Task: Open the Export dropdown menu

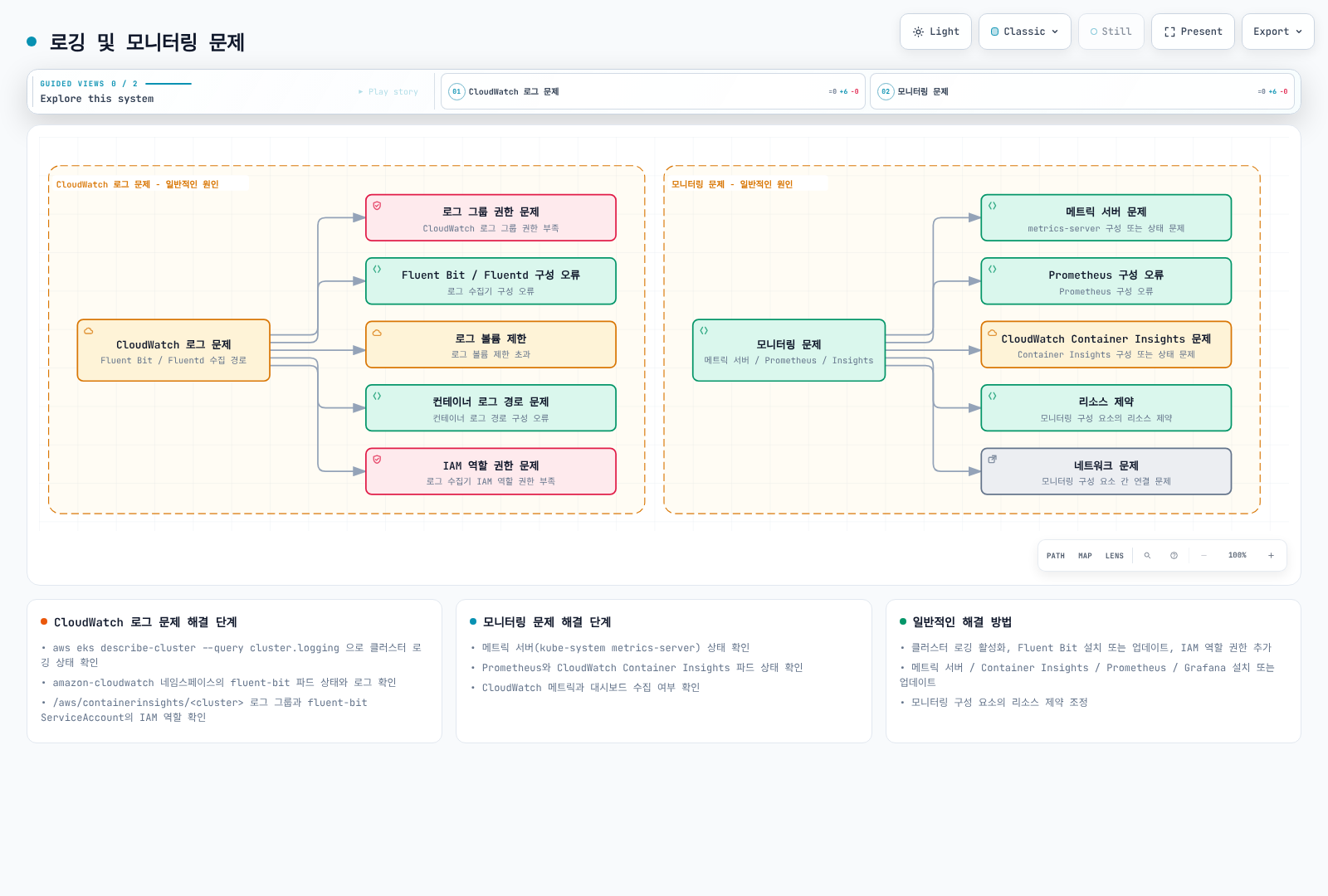Action: 1278,32
